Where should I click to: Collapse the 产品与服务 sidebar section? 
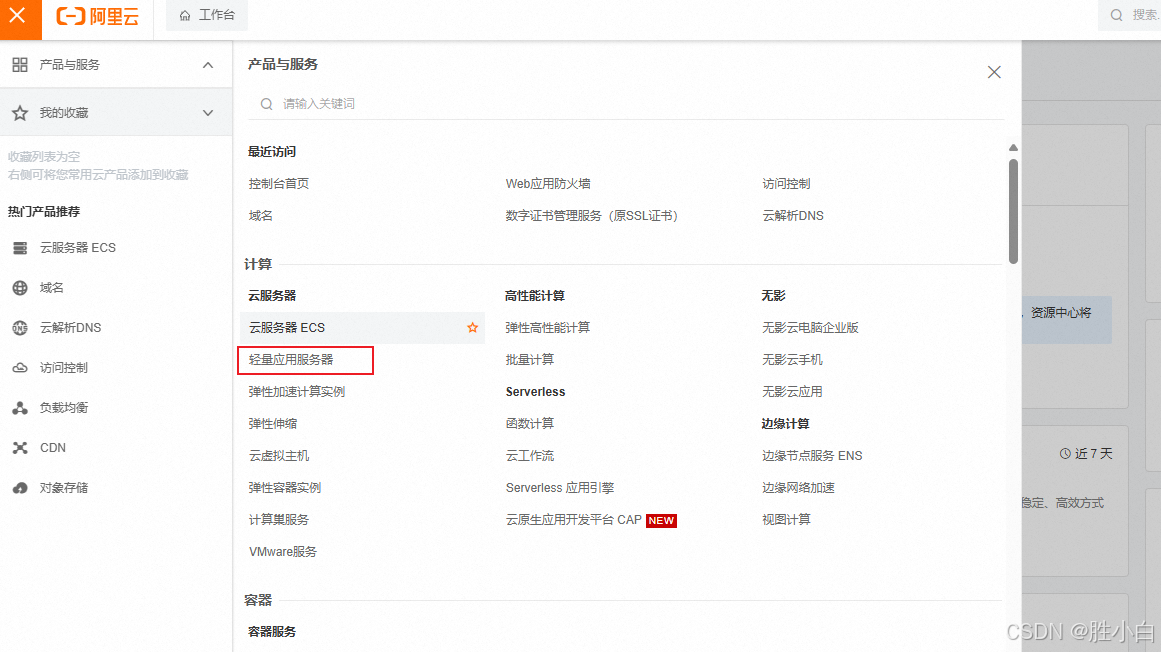click(x=208, y=65)
